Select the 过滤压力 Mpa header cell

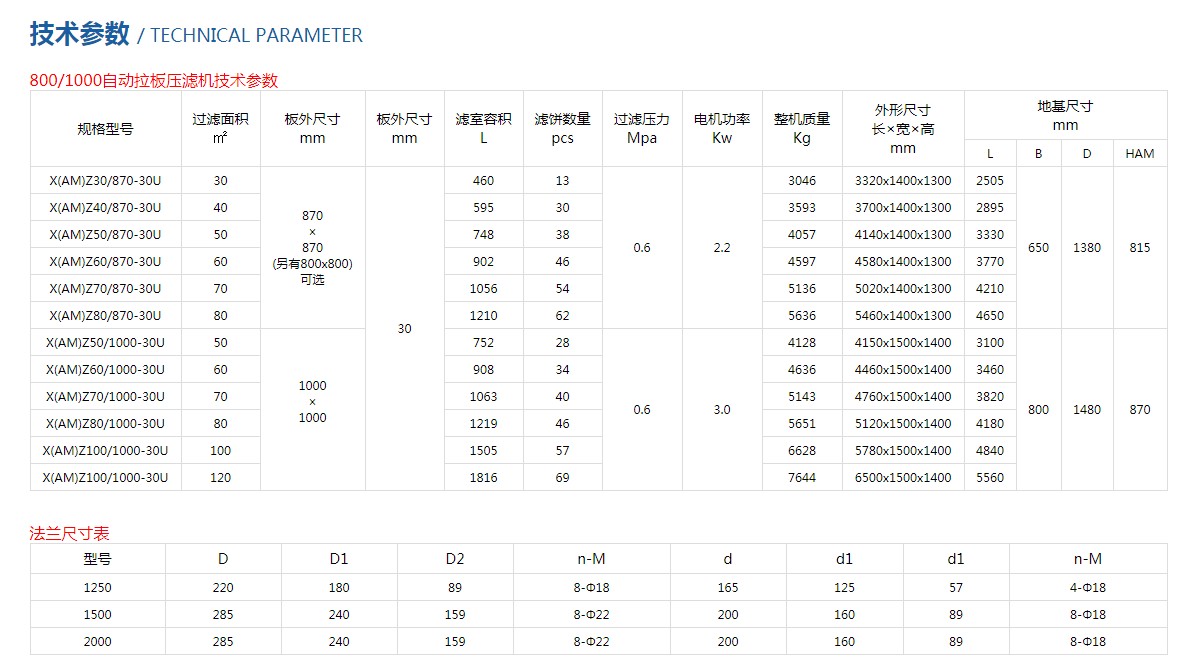642,128
